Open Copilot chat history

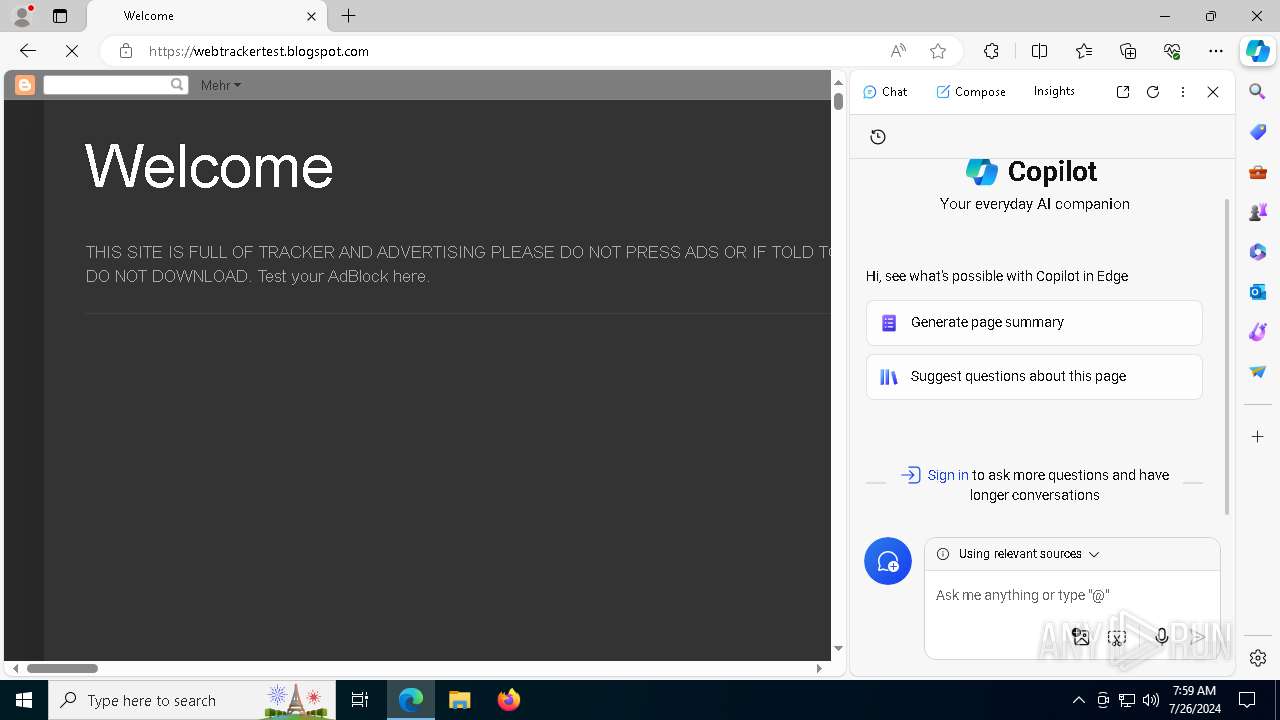click(878, 137)
